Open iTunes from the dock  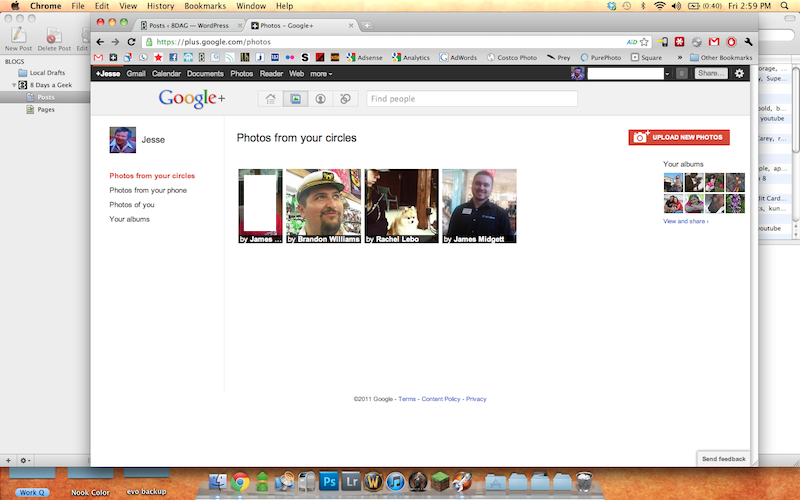click(x=395, y=481)
